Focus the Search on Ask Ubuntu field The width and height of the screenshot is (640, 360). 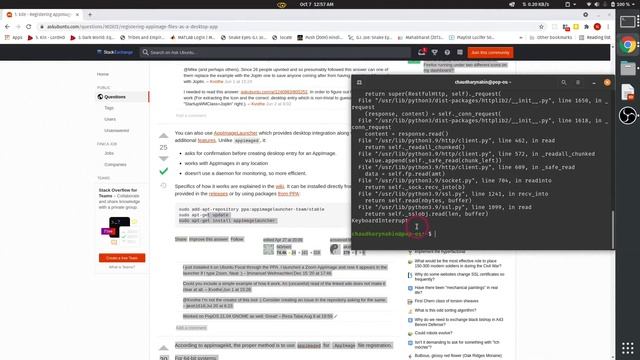(x=276, y=52)
